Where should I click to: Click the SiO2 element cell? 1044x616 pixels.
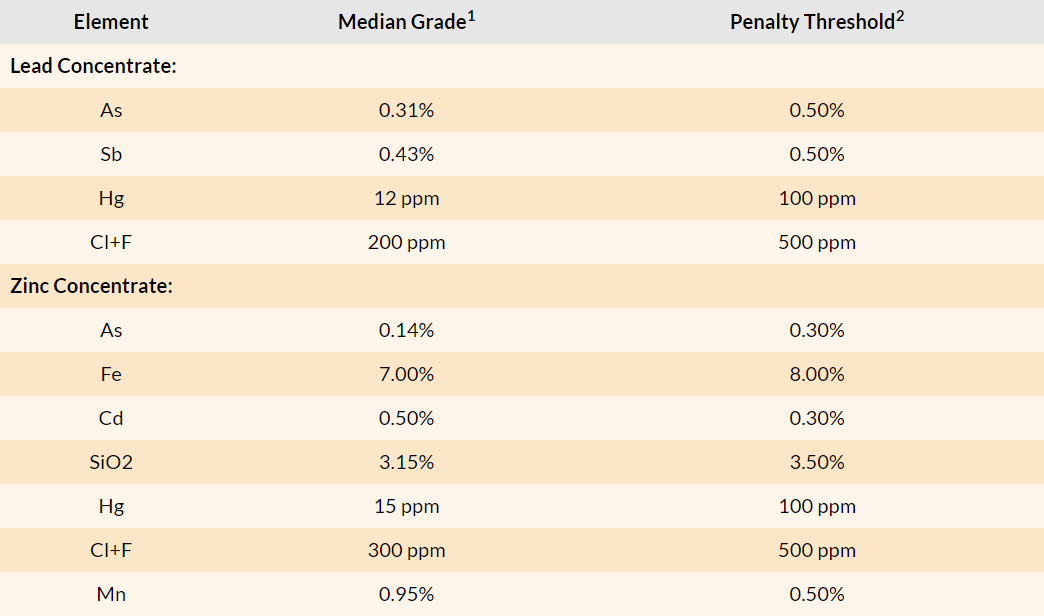[x=111, y=462]
